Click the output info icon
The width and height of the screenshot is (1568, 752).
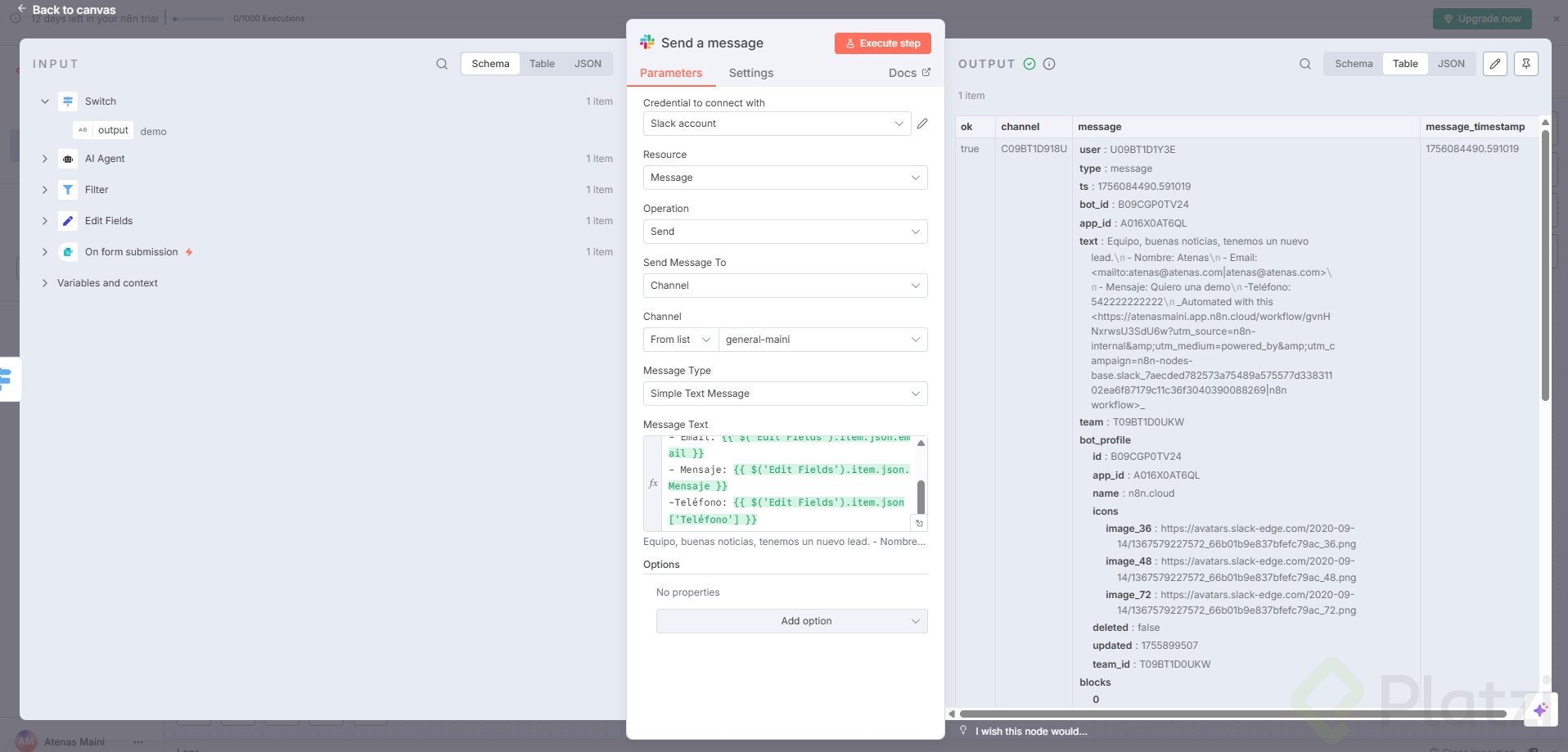(1049, 64)
